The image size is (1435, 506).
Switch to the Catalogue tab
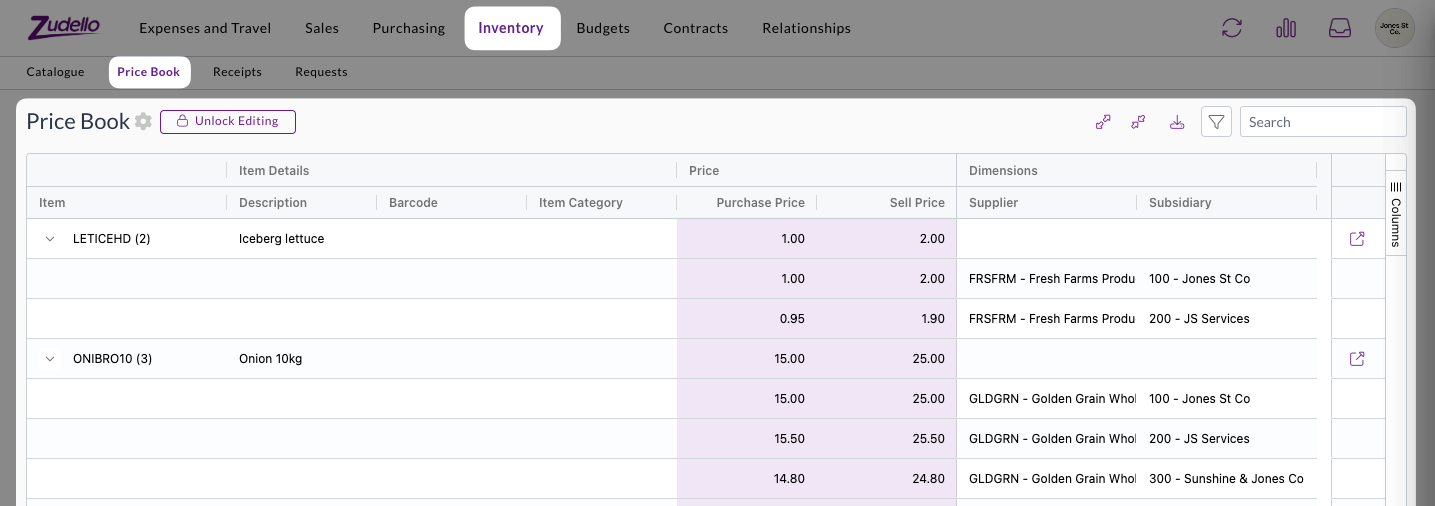click(x=56, y=72)
